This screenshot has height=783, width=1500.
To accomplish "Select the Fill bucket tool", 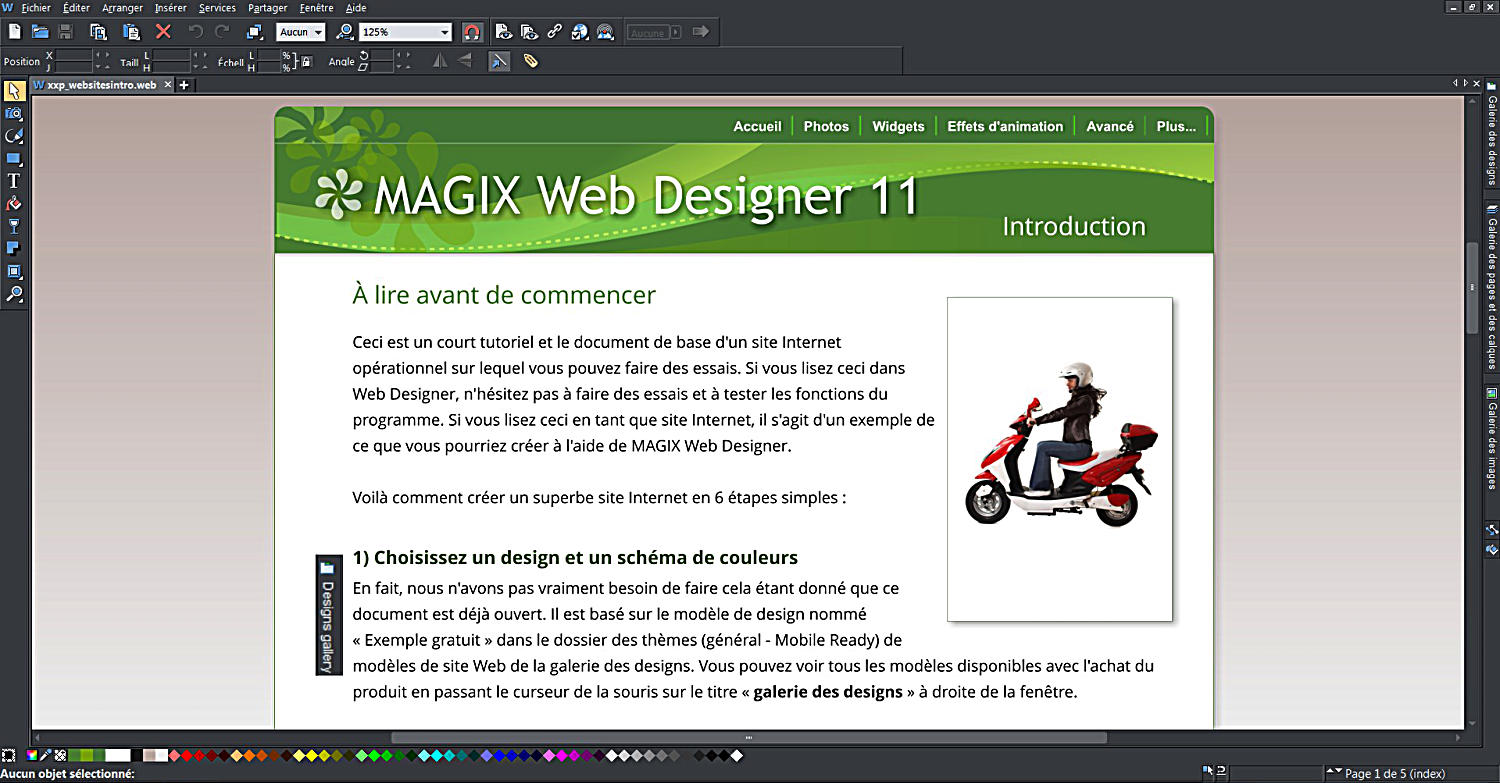I will (x=14, y=203).
